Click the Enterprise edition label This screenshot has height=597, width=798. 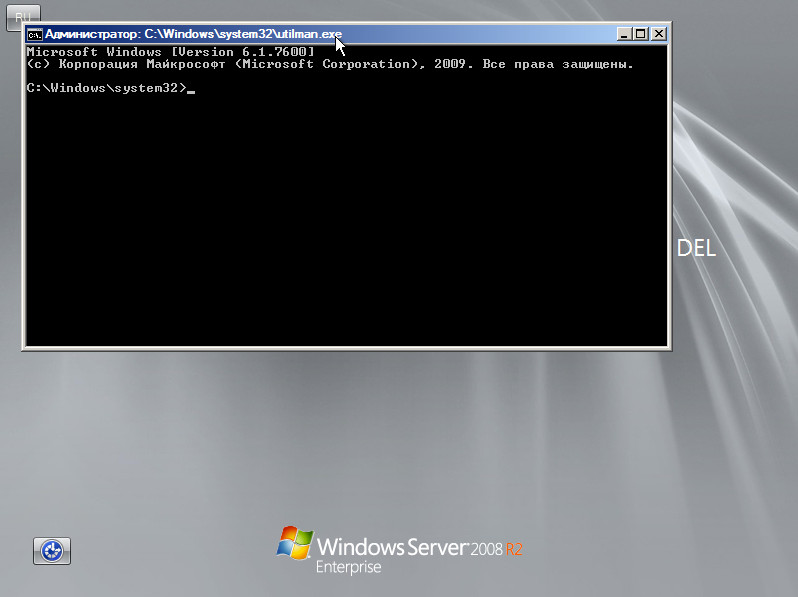(x=348, y=568)
